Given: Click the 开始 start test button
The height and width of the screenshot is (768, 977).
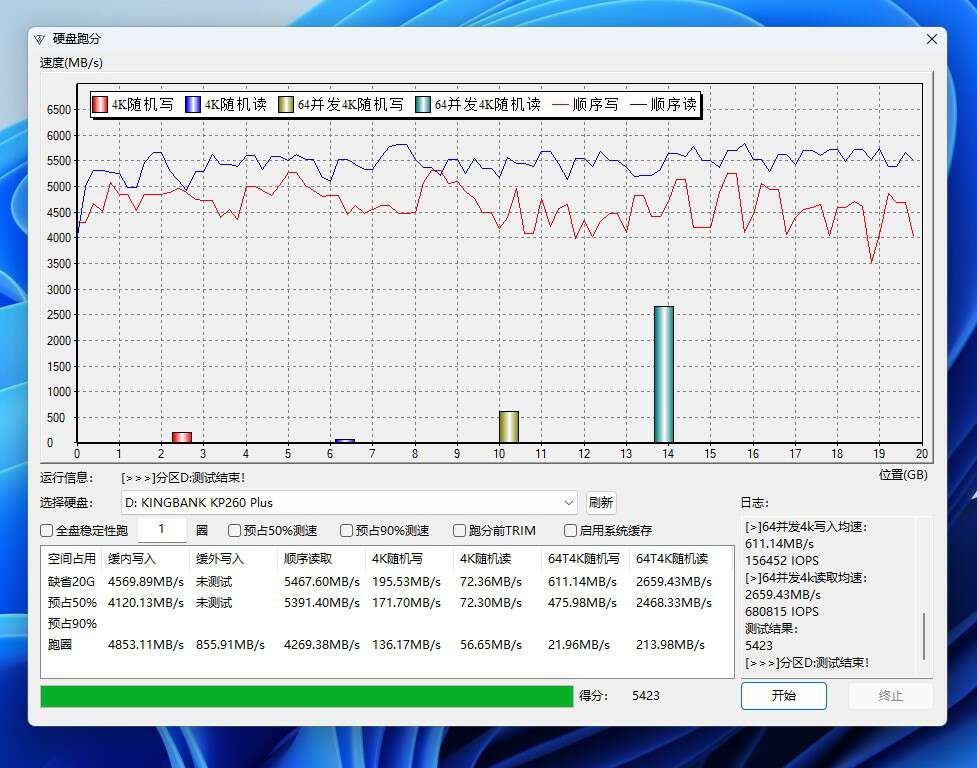Looking at the screenshot, I should [x=784, y=696].
